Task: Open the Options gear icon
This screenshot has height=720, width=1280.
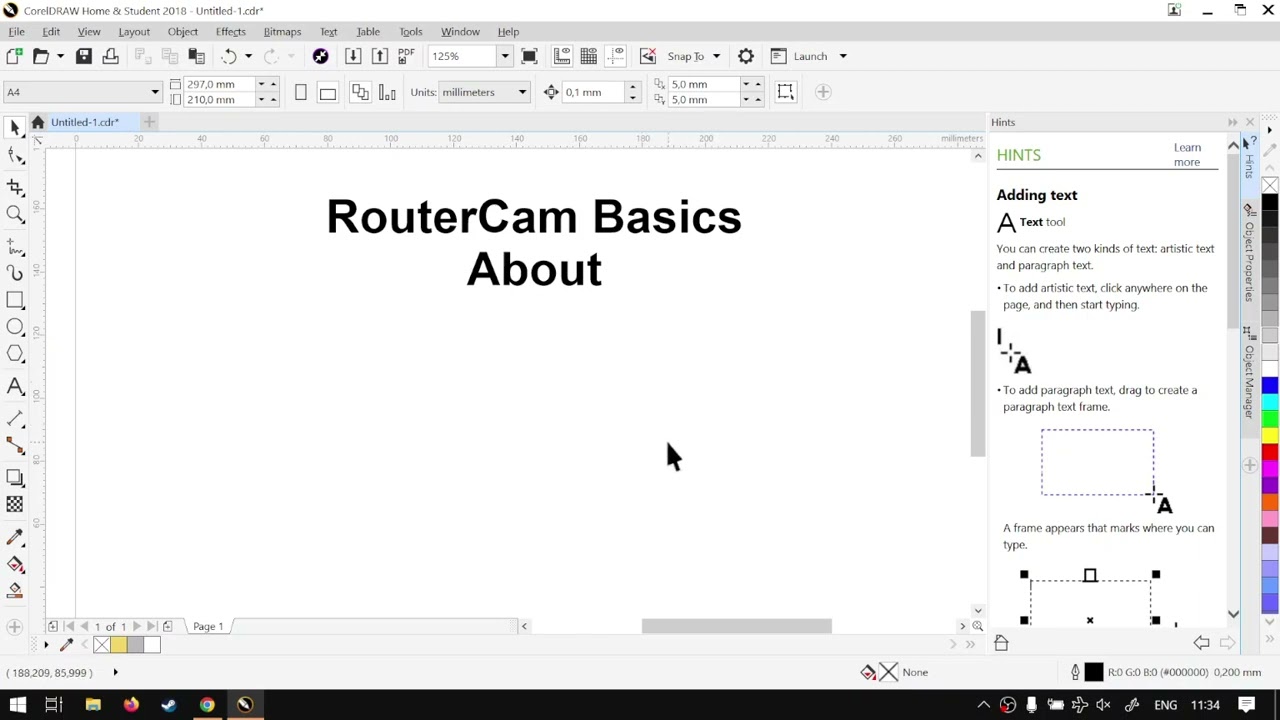Action: click(x=746, y=56)
